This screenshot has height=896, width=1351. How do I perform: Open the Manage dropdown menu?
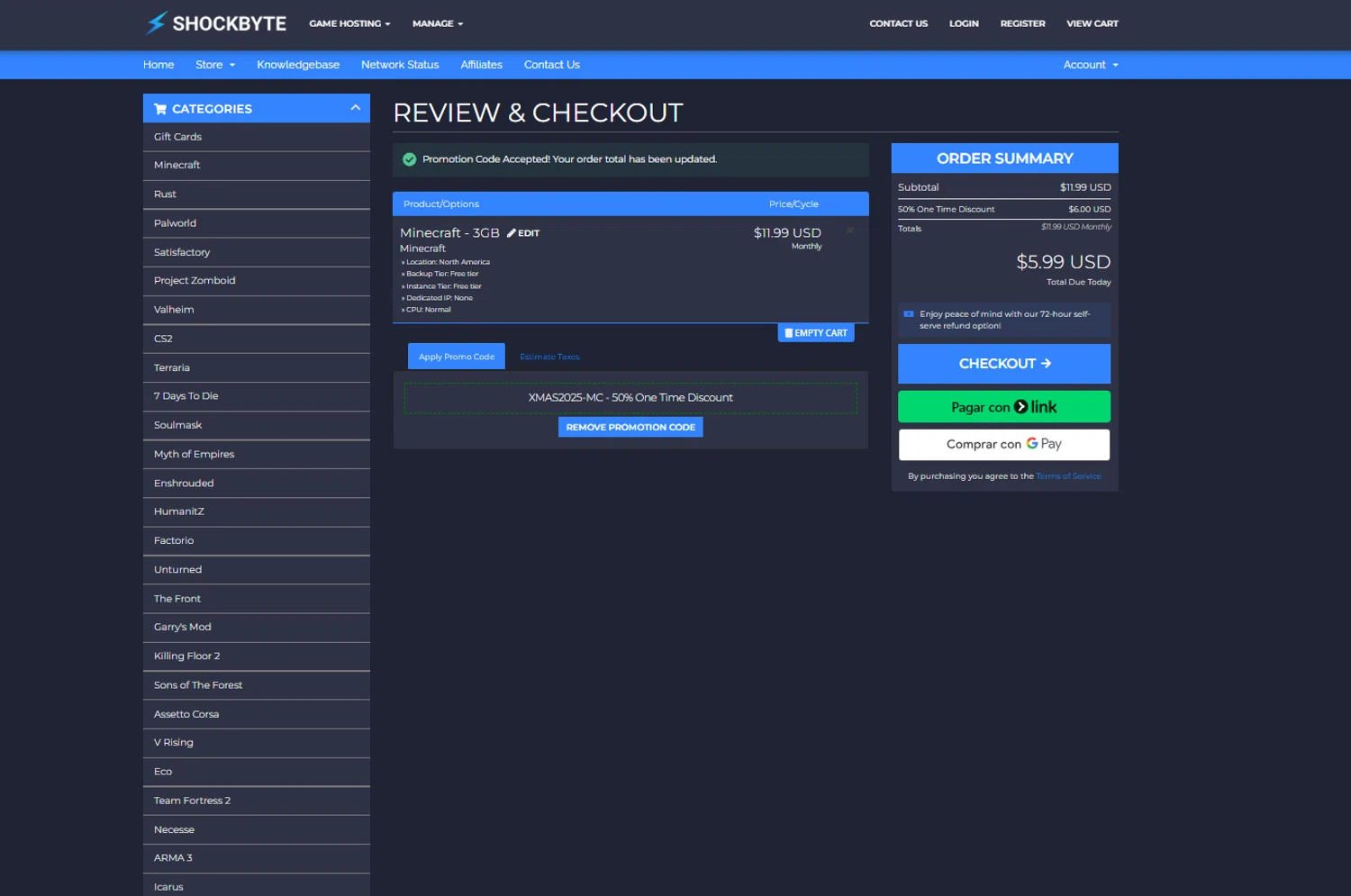pos(438,23)
